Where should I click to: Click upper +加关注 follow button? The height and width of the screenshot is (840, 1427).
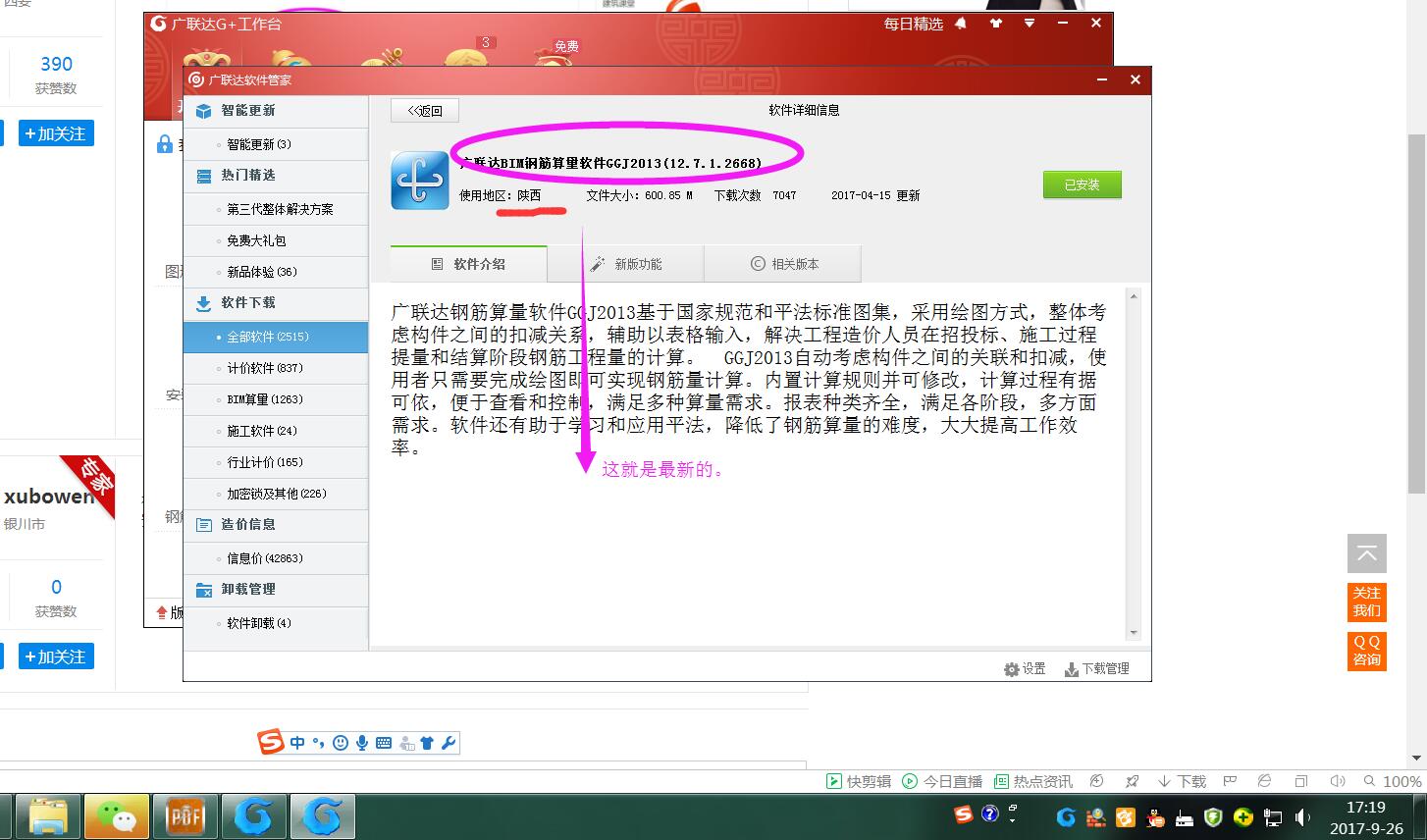tap(56, 133)
